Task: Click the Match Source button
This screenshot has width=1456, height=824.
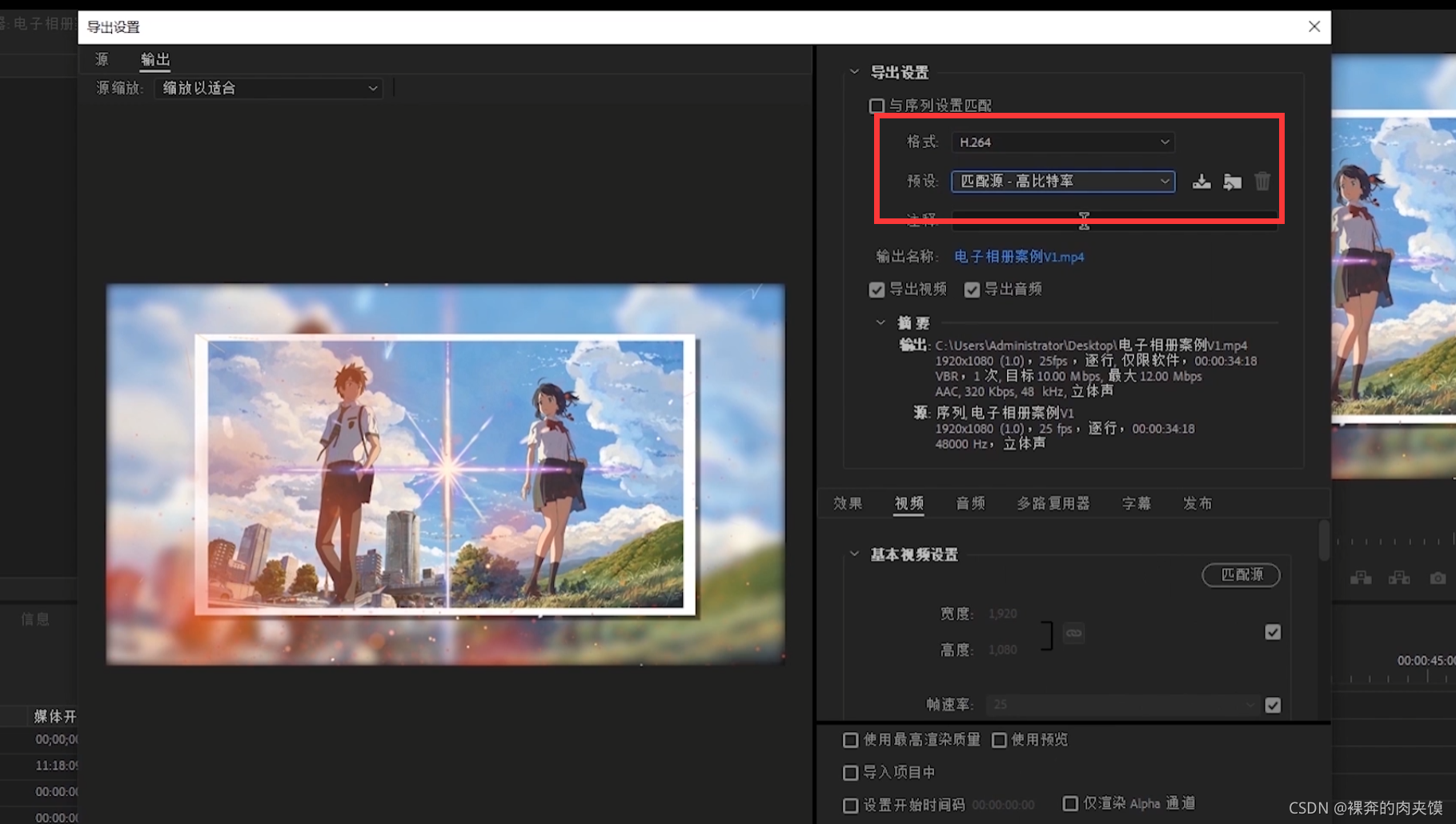Action: coord(1241,574)
